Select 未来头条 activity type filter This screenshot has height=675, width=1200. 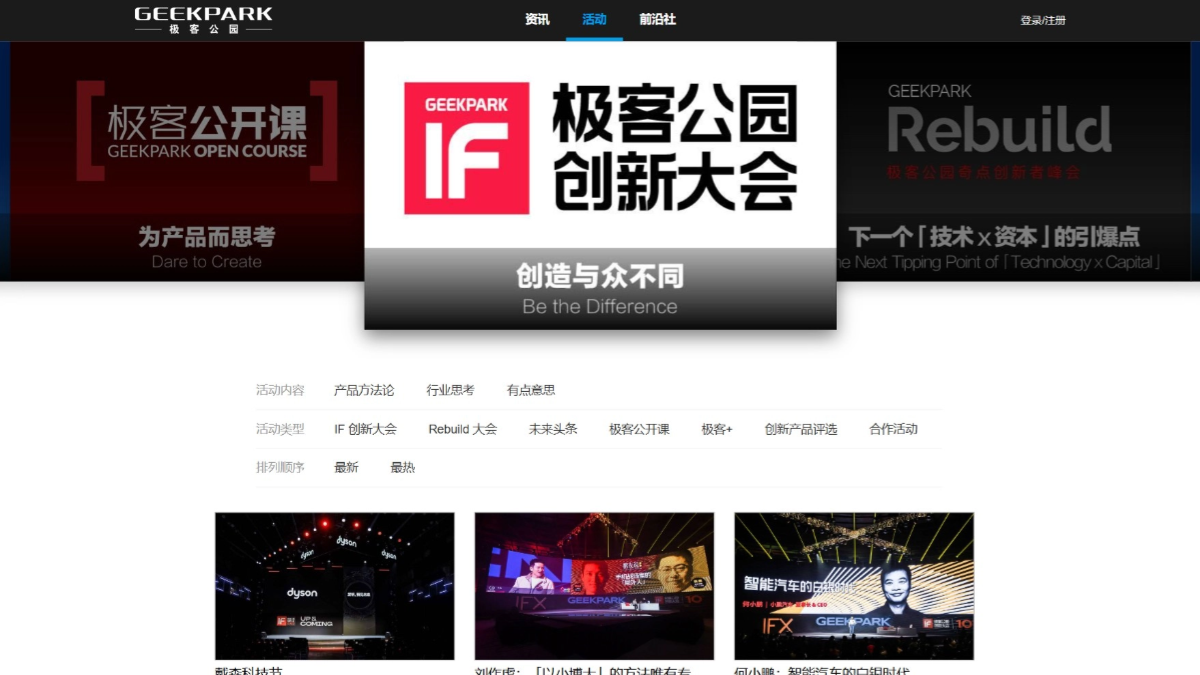[553, 429]
